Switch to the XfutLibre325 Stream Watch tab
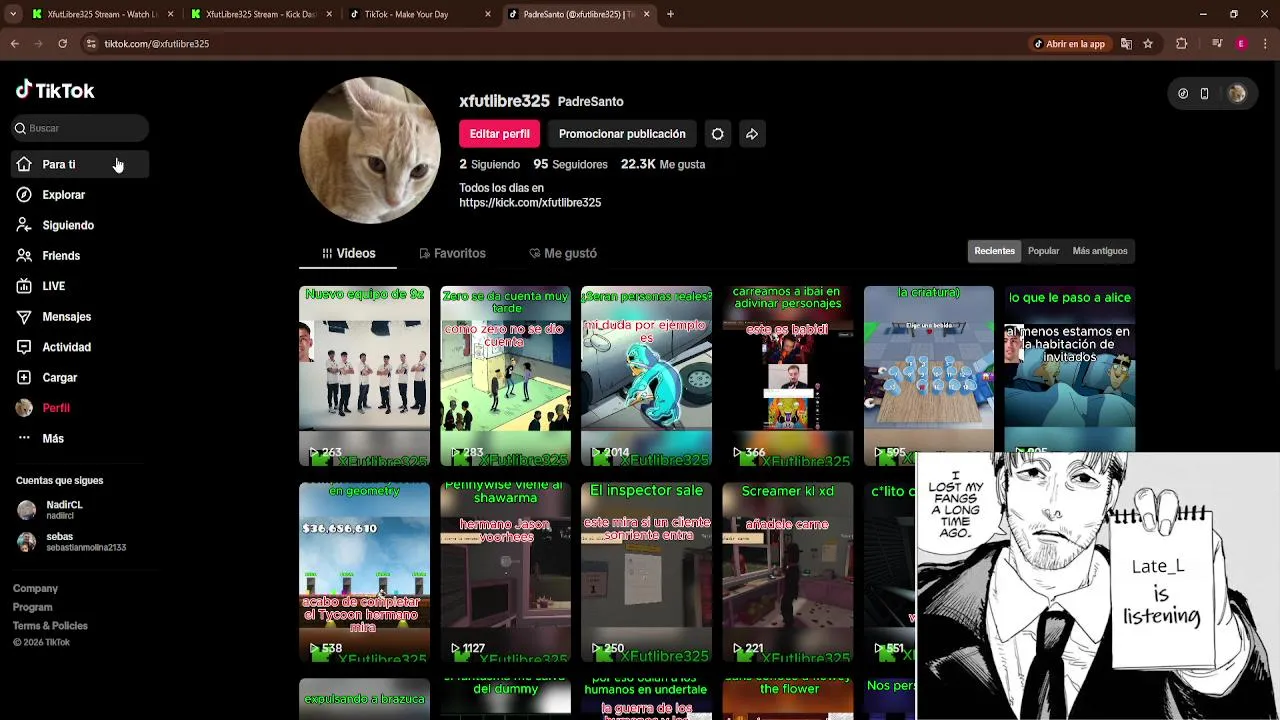 point(100,14)
